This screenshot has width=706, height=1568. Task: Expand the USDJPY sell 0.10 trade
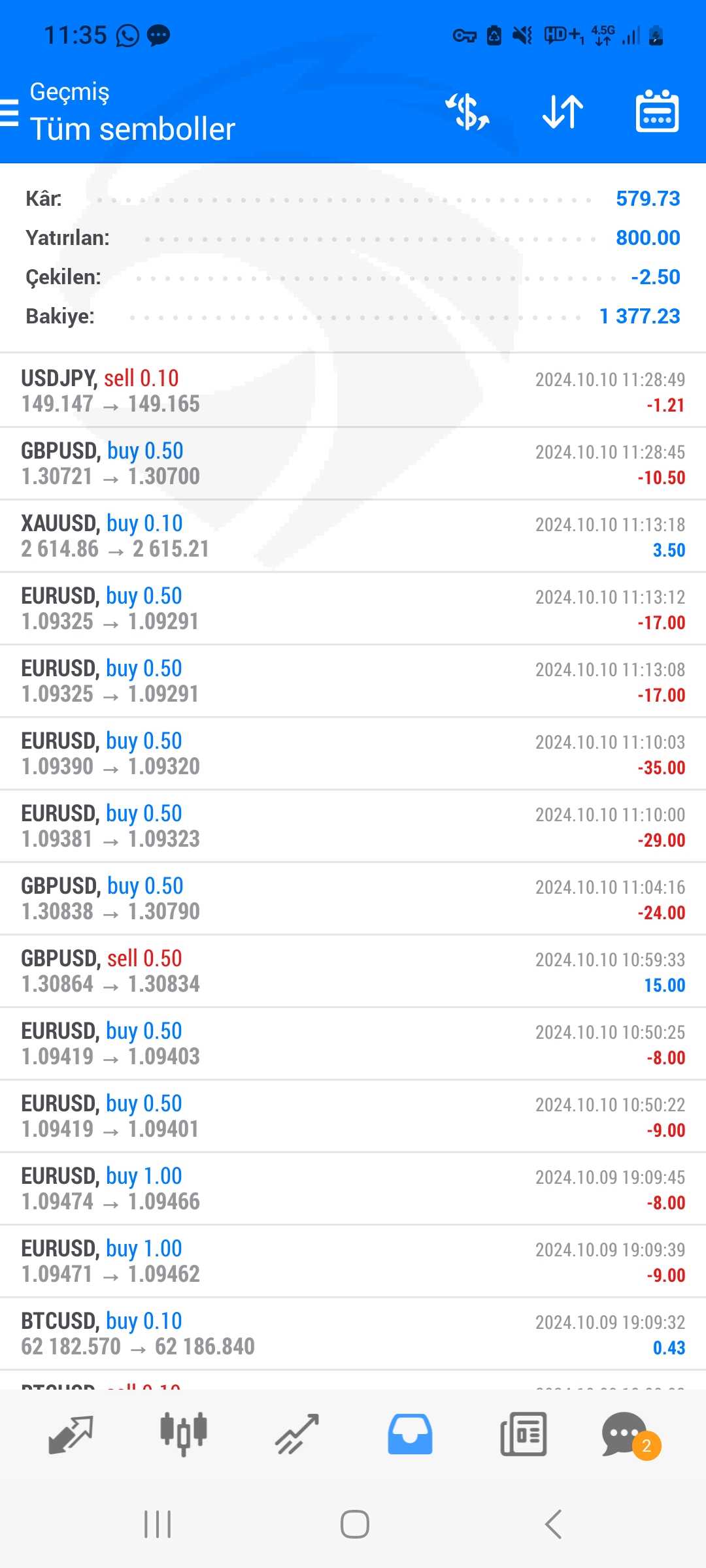coord(353,391)
